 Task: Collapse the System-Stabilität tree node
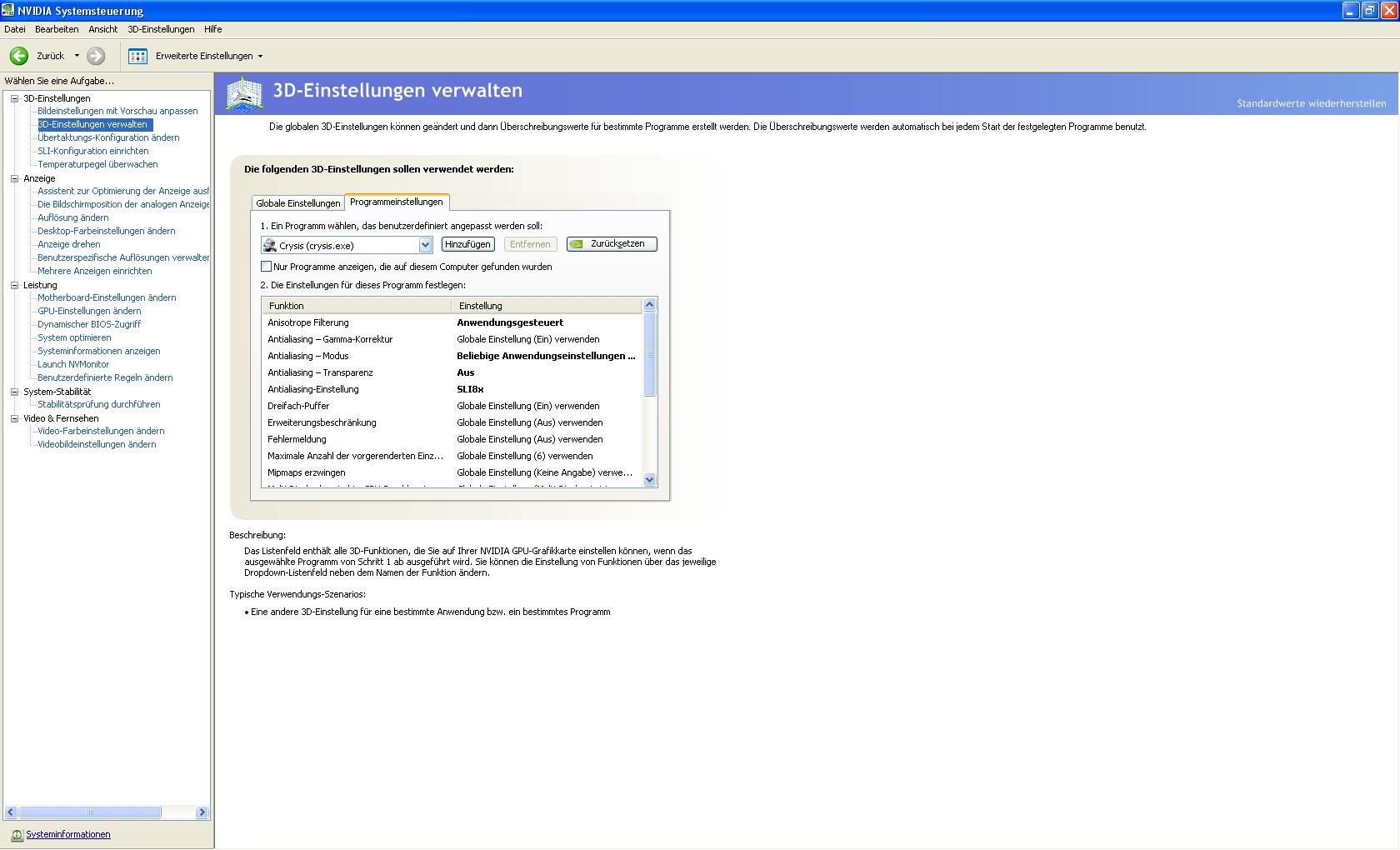tap(14, 392)
